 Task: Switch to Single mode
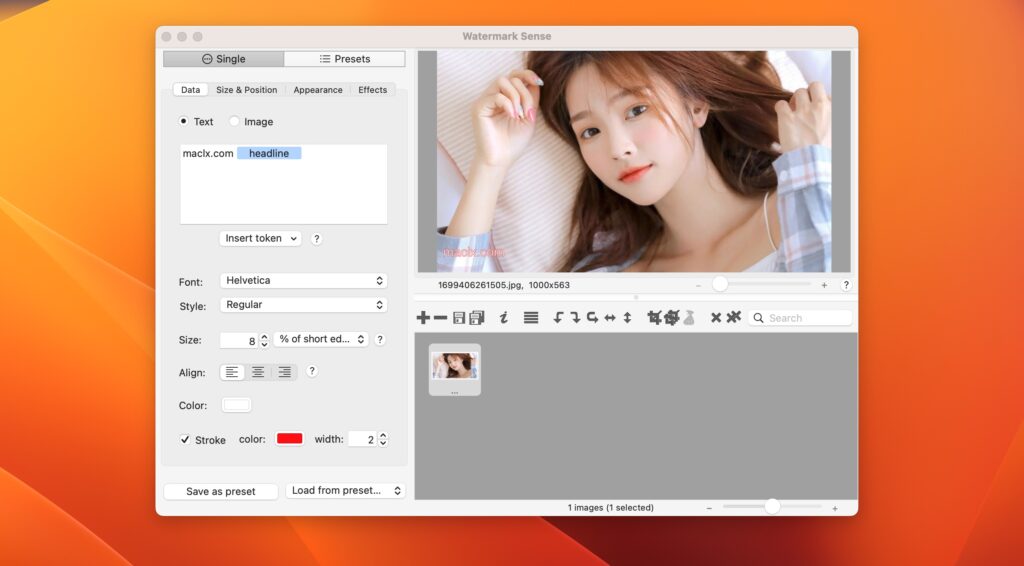click(x=223, y=59)
